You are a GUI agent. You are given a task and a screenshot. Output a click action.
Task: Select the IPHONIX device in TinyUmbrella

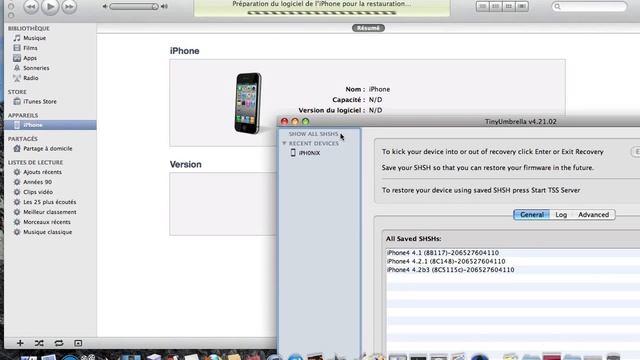pyautogui.click(x=309, y=153)
